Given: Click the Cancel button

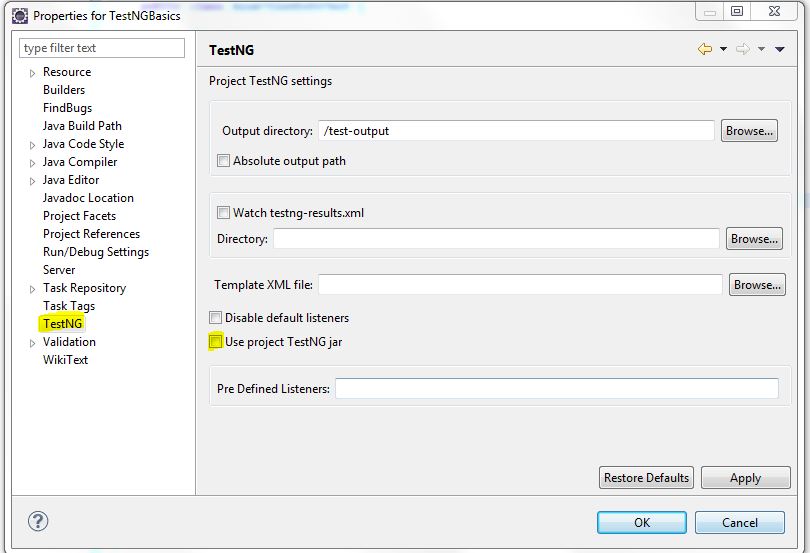Looking at the screenshot, I should (740, 523).
